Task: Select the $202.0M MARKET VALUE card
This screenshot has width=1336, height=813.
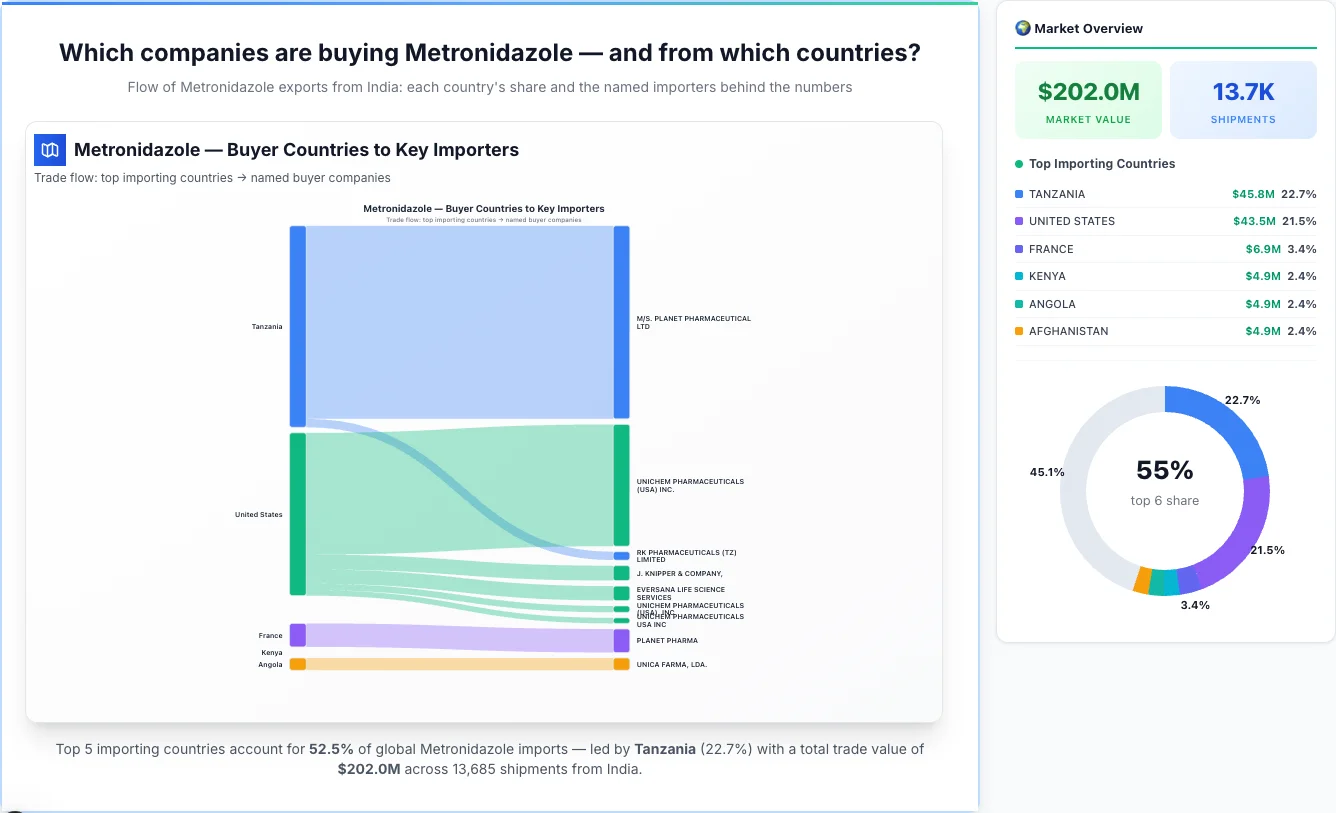Action: tap(1088, 98)
